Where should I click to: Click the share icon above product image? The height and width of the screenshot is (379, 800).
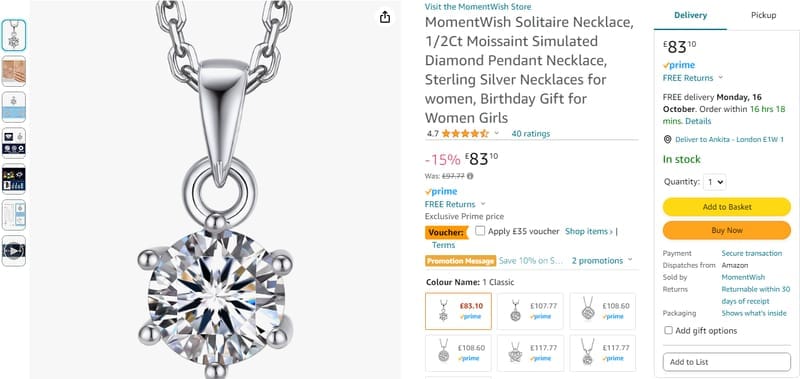pyautogui.click(x=385, y=17)
